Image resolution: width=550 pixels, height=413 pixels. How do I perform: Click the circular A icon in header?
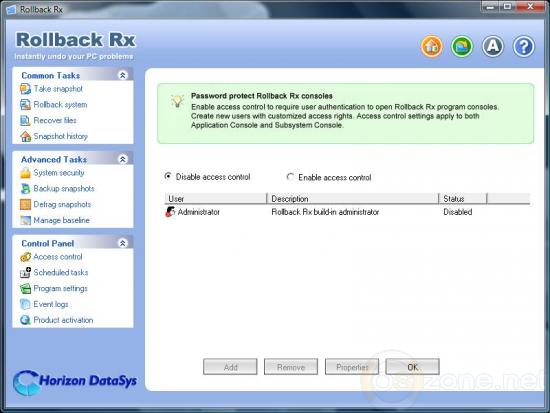(493, 46)
